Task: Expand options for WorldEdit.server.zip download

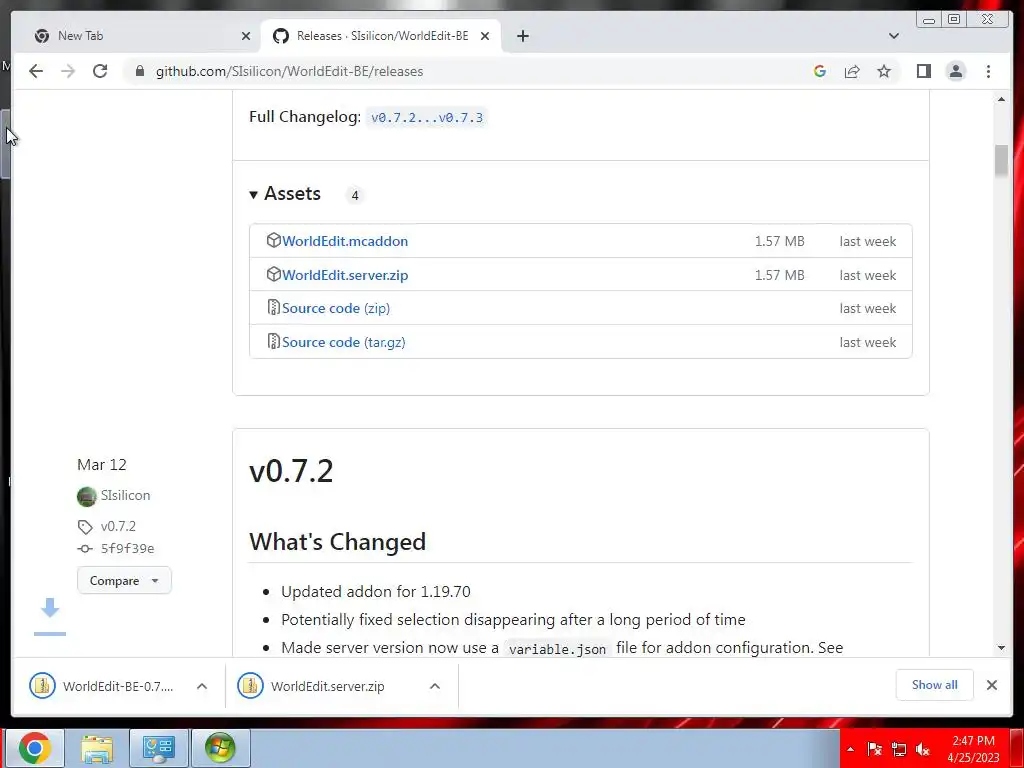Action: (x=435, y=686)
